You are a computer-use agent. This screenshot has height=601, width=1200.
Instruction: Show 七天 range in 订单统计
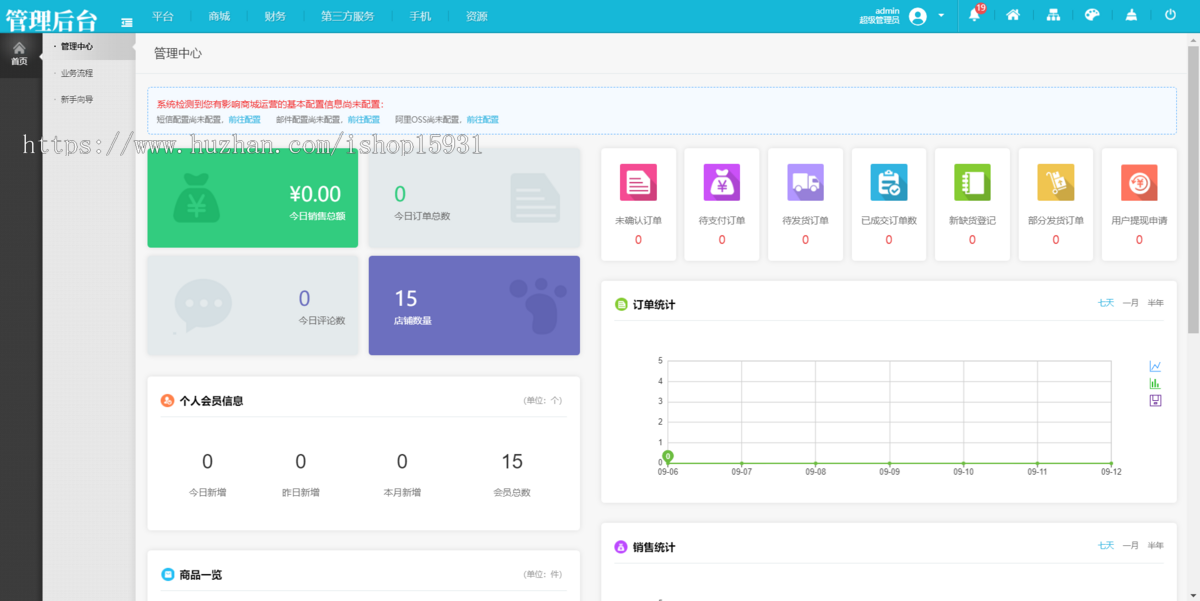(1106, 302)
